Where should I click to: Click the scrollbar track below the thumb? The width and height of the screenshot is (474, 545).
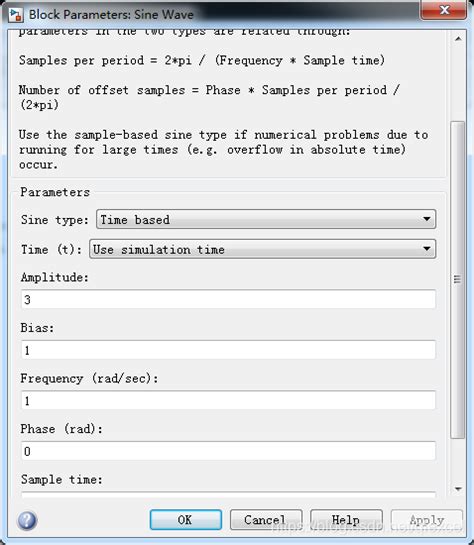(x=458, y=461)
